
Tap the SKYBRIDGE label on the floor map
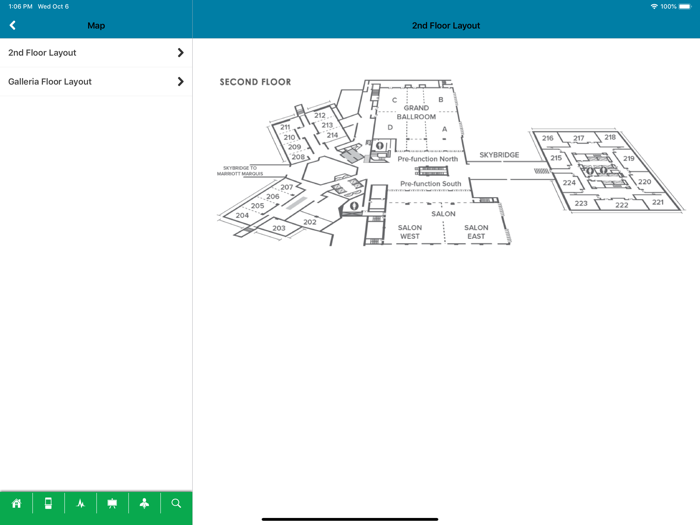coord(499,155)
